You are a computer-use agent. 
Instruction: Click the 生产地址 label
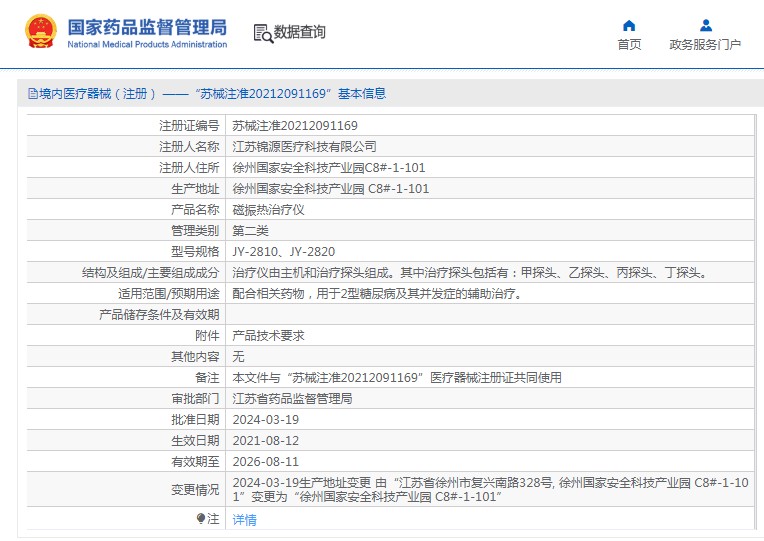click(195, 189)
